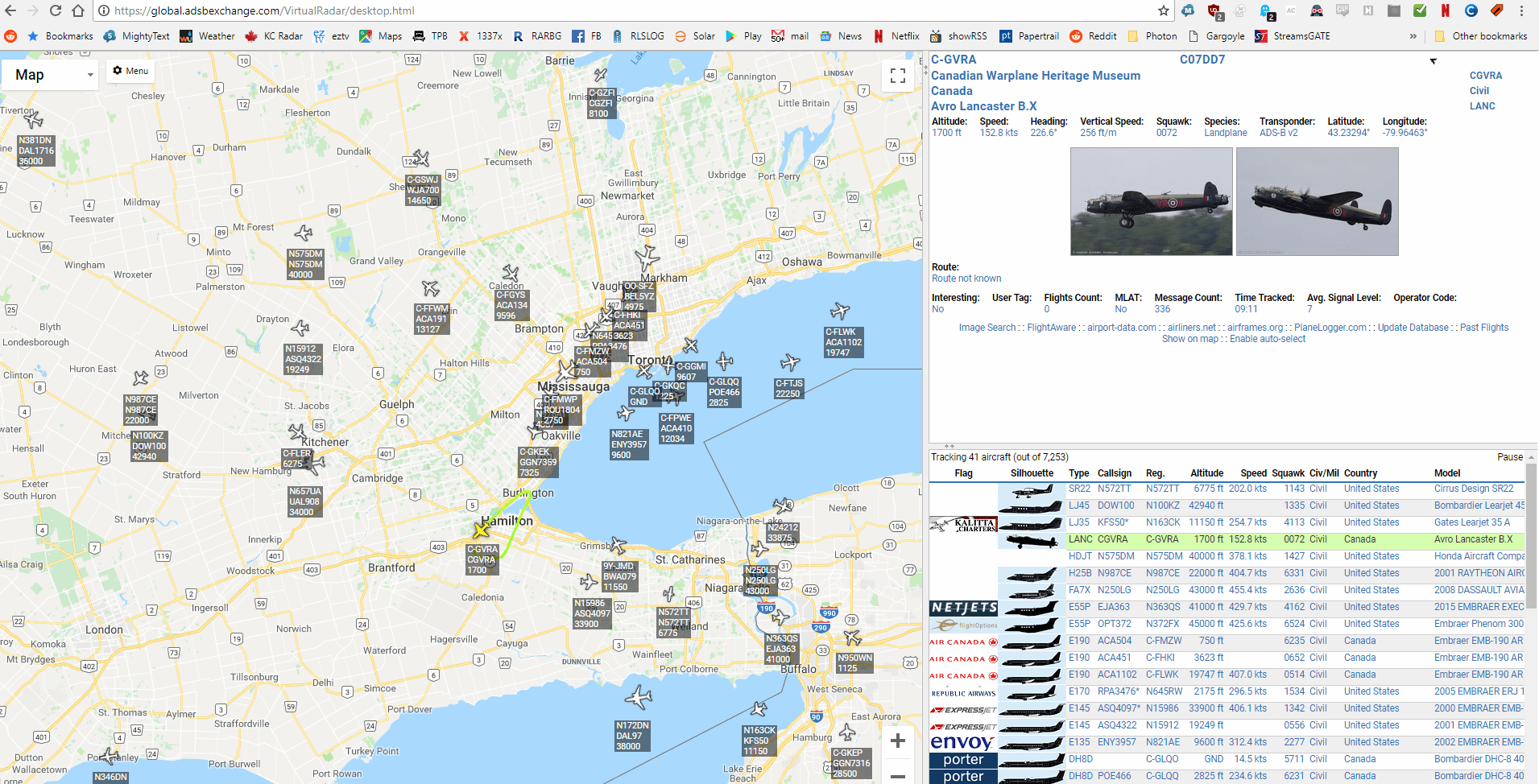This screenshot has height=784, width=1539.
Task: Open the FlightAware link
Action: pyautogui.click(x=1051, y=328)
